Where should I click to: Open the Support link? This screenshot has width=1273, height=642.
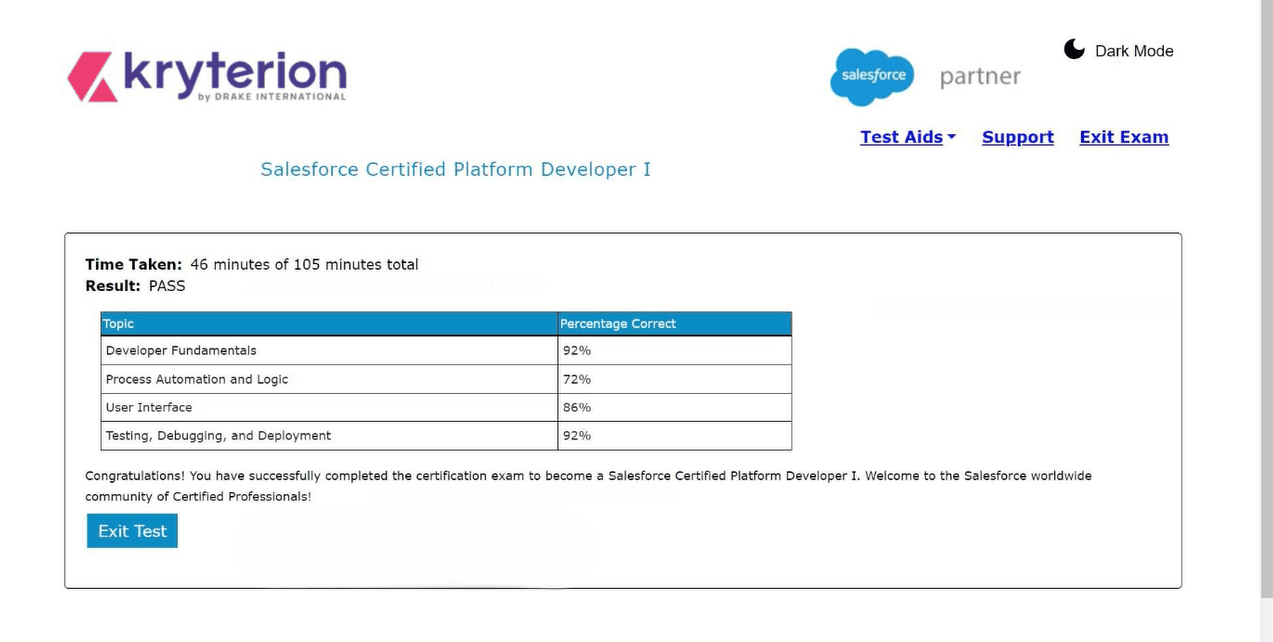click(x=1017, y=137)
